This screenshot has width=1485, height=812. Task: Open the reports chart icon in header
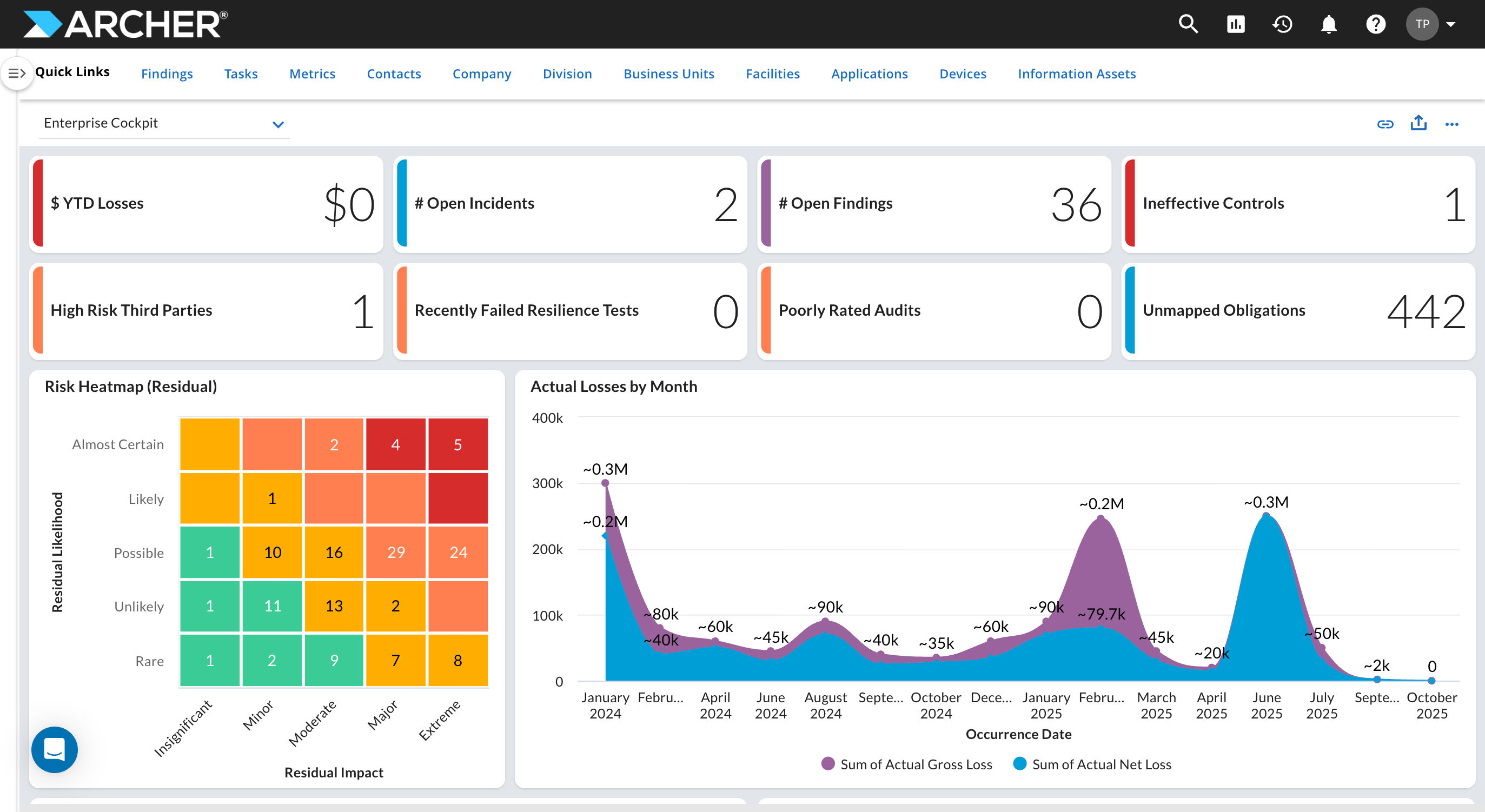[x=1235, y=24]
